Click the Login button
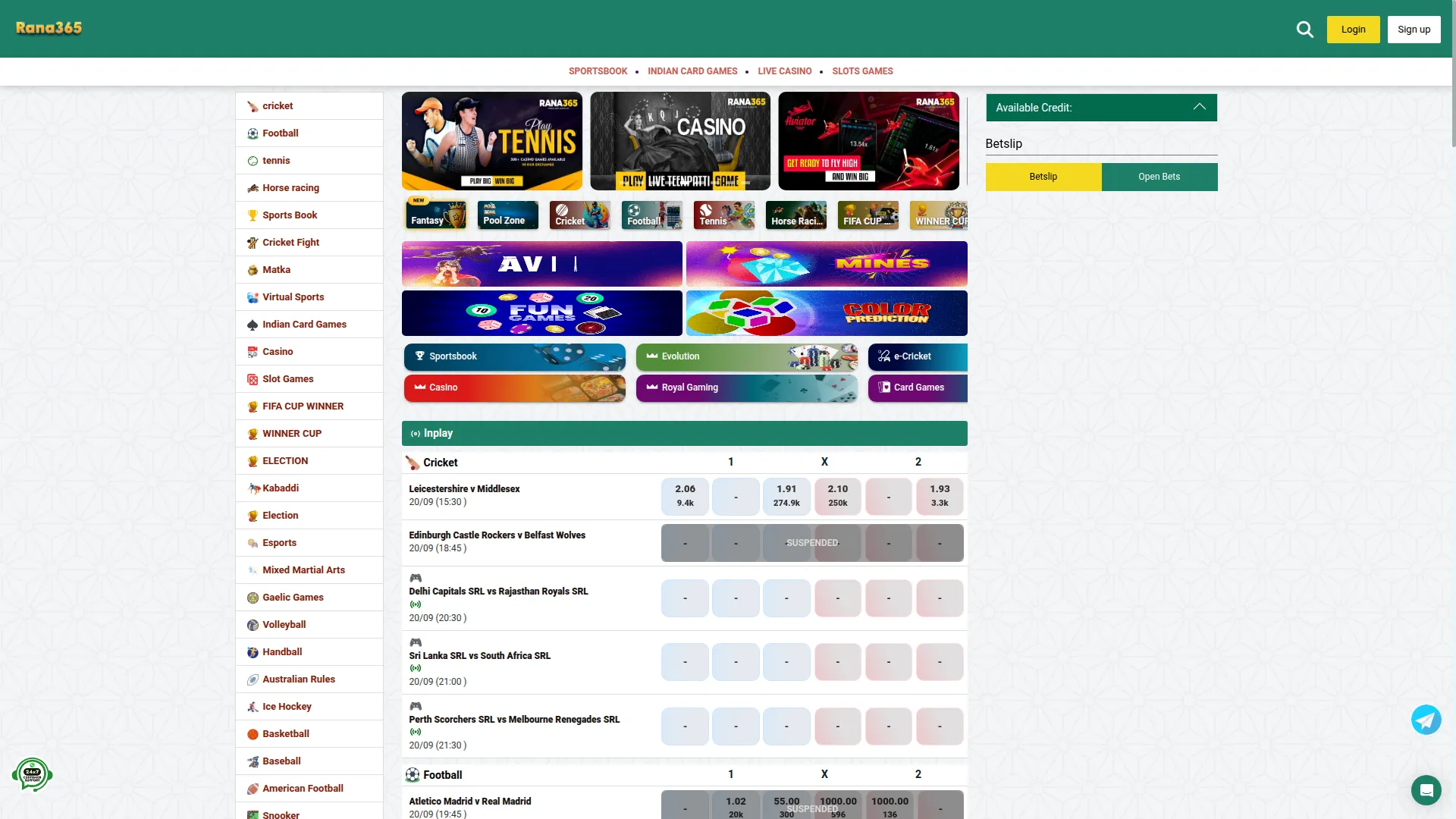This screenshot has width=1456, height=819. (1353, 30)
